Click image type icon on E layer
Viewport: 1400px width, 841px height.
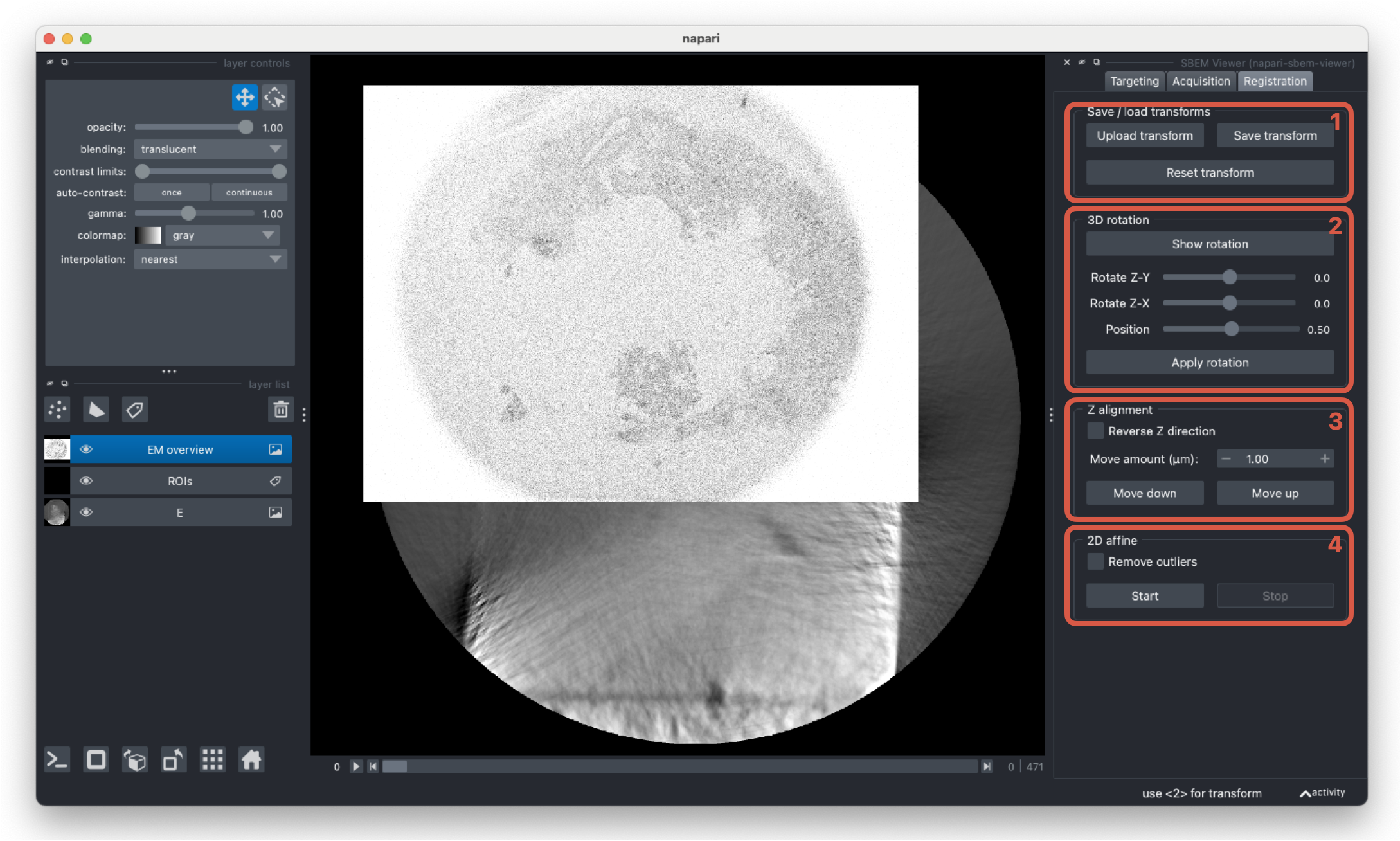click(276, 512)
